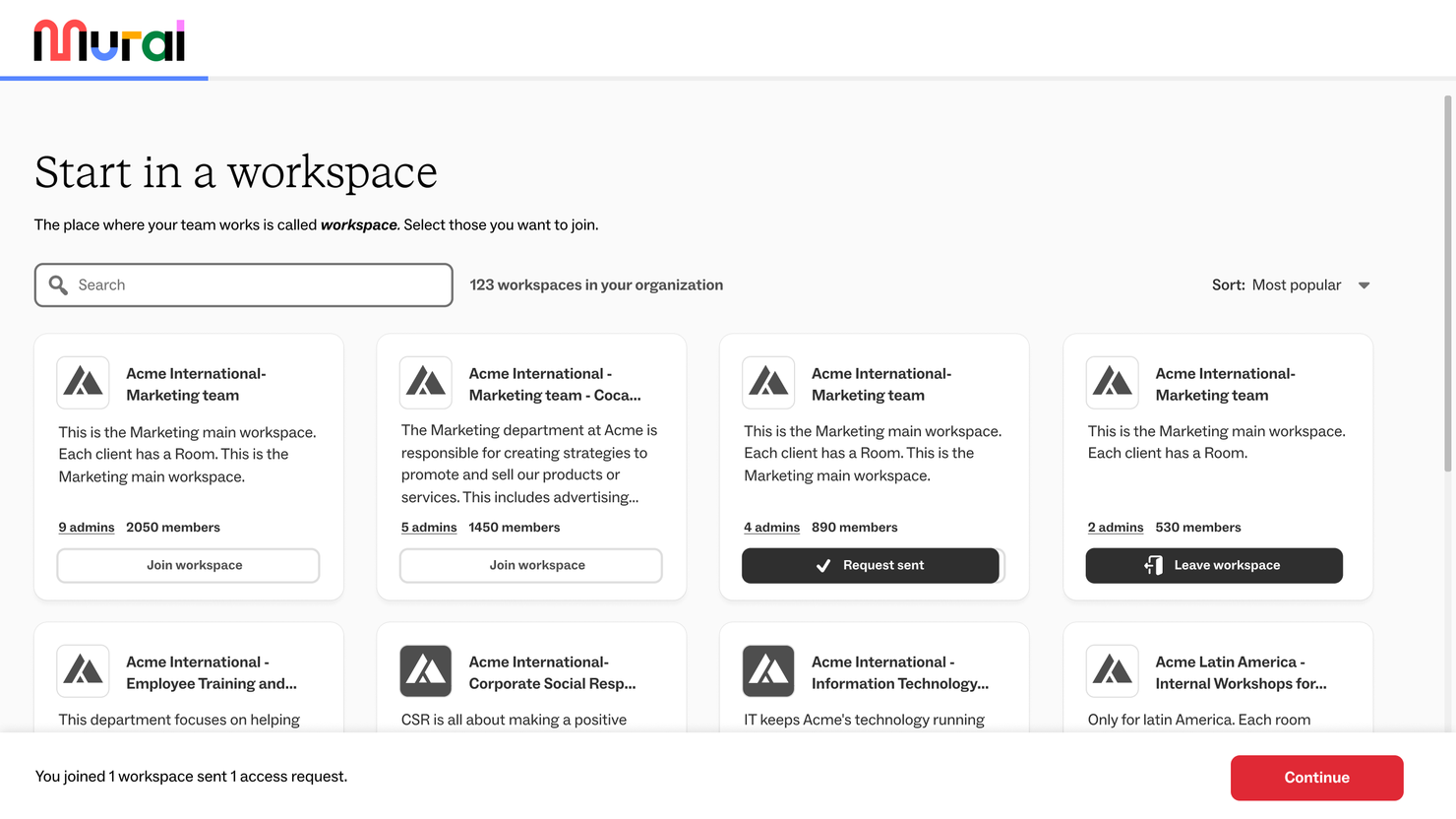Click Acme International - Marketing team - Coca... title

(x=555, y=384)
